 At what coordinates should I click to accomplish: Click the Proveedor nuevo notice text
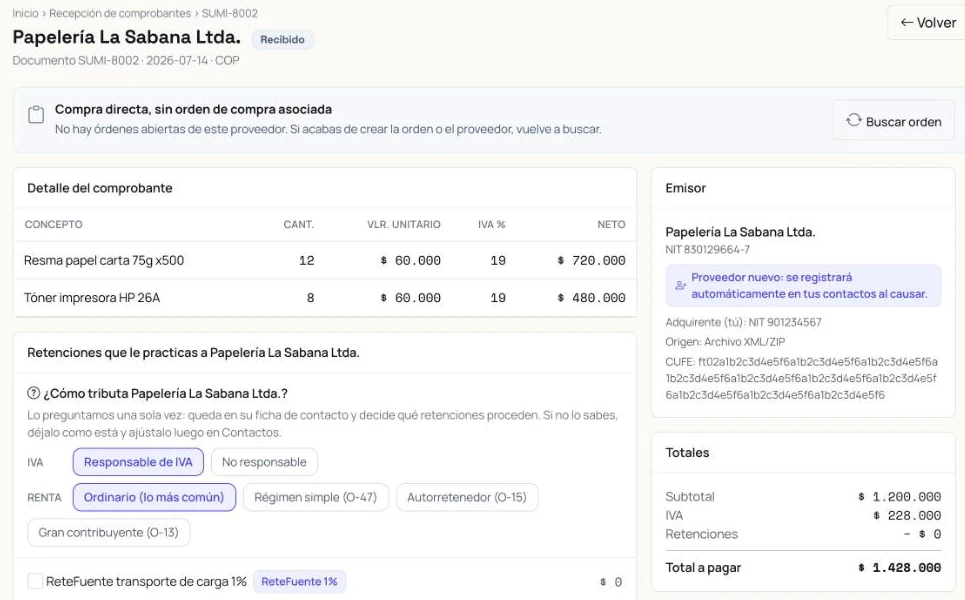pyautogui.click(x=809, y=286)
